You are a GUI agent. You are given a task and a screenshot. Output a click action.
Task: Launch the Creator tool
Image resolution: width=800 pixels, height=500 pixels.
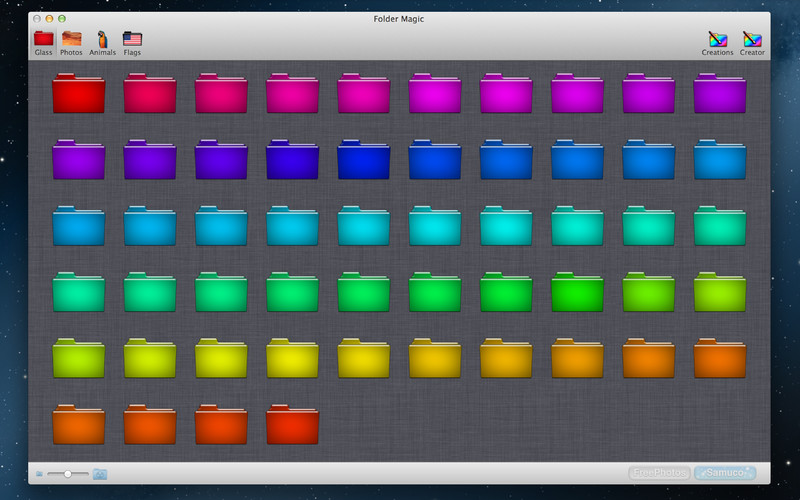(752, 43)
